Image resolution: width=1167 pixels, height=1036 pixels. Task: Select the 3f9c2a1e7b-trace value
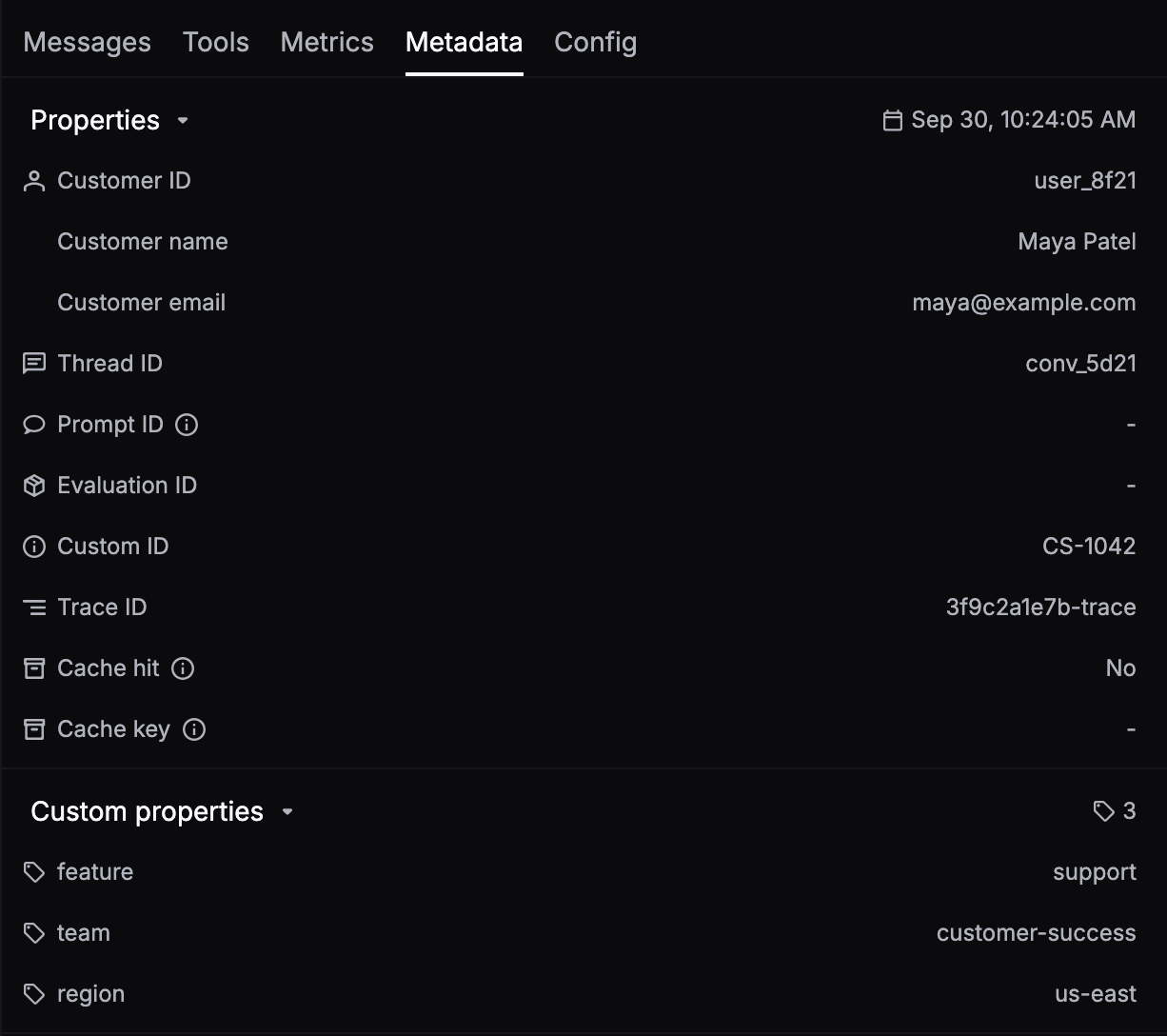pyautogui.click(x=1040, y=608)
